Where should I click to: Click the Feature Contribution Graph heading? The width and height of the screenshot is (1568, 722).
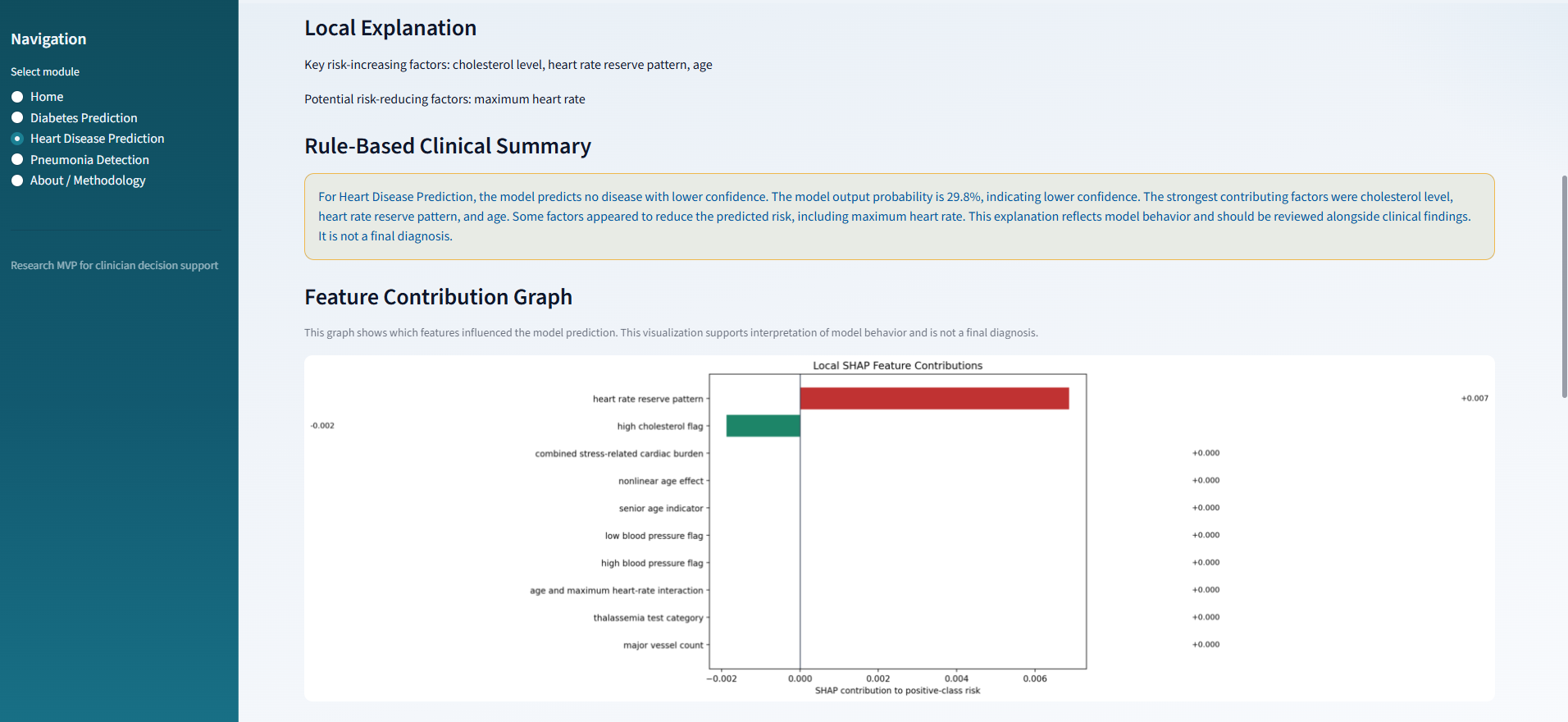[x=438, y=297]
